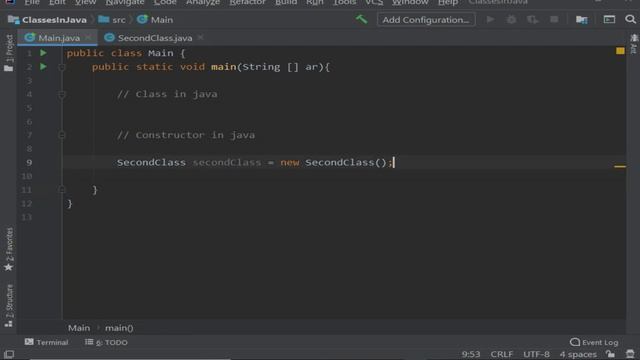This screenshot has width=640, height=360.
Task: Open the Terminal tool window
Action: point(46,342)
